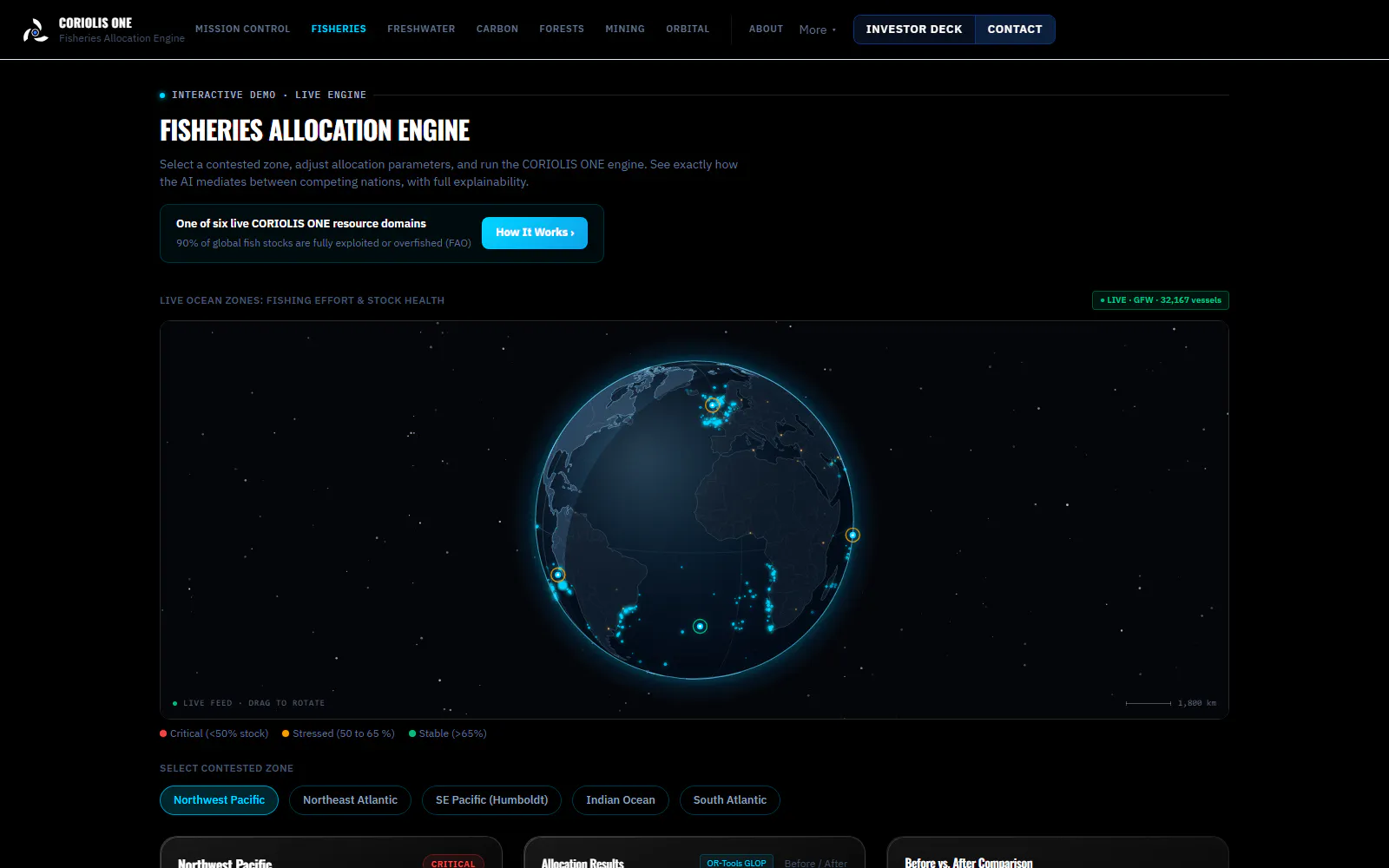
Task: Click the Contact button
Action: (1015, 30)
